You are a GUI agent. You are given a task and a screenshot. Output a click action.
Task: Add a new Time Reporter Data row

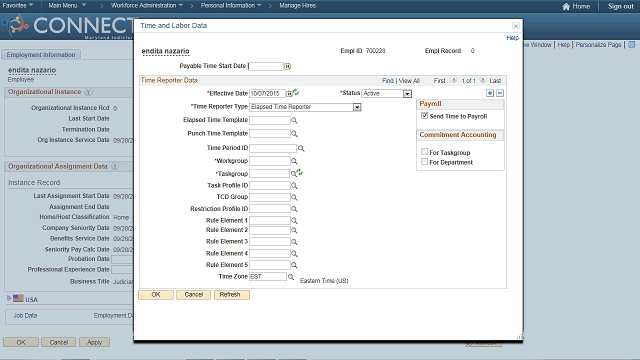[490, 93]
